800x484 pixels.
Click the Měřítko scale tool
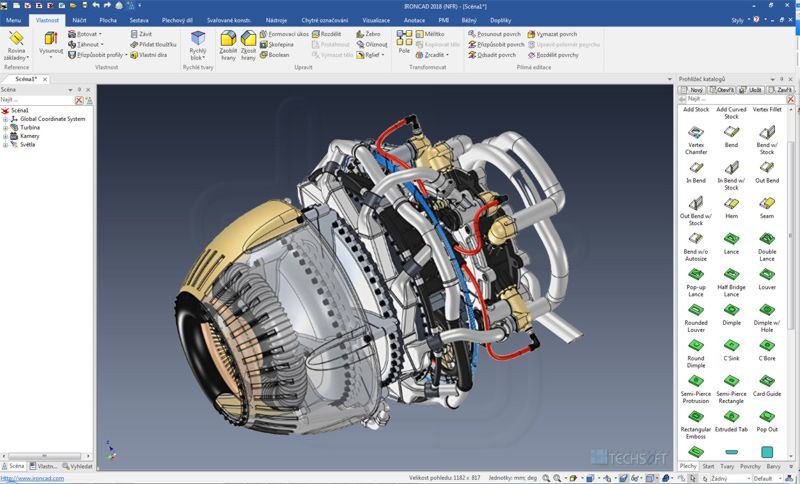point(430,34)
